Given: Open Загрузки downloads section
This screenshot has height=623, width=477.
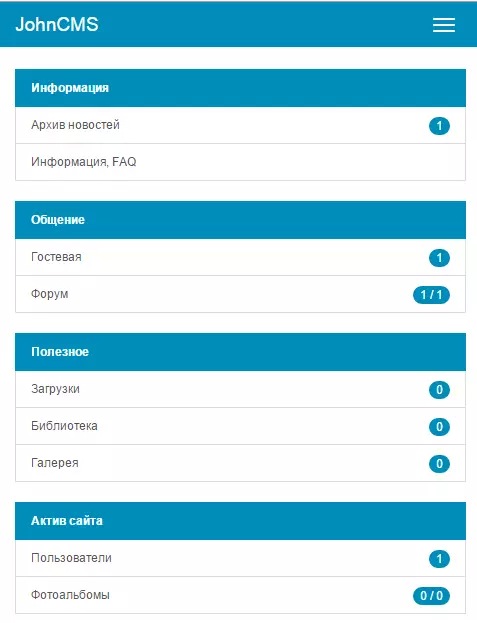Looking at the screenshot, I should [x=240, y=389].
